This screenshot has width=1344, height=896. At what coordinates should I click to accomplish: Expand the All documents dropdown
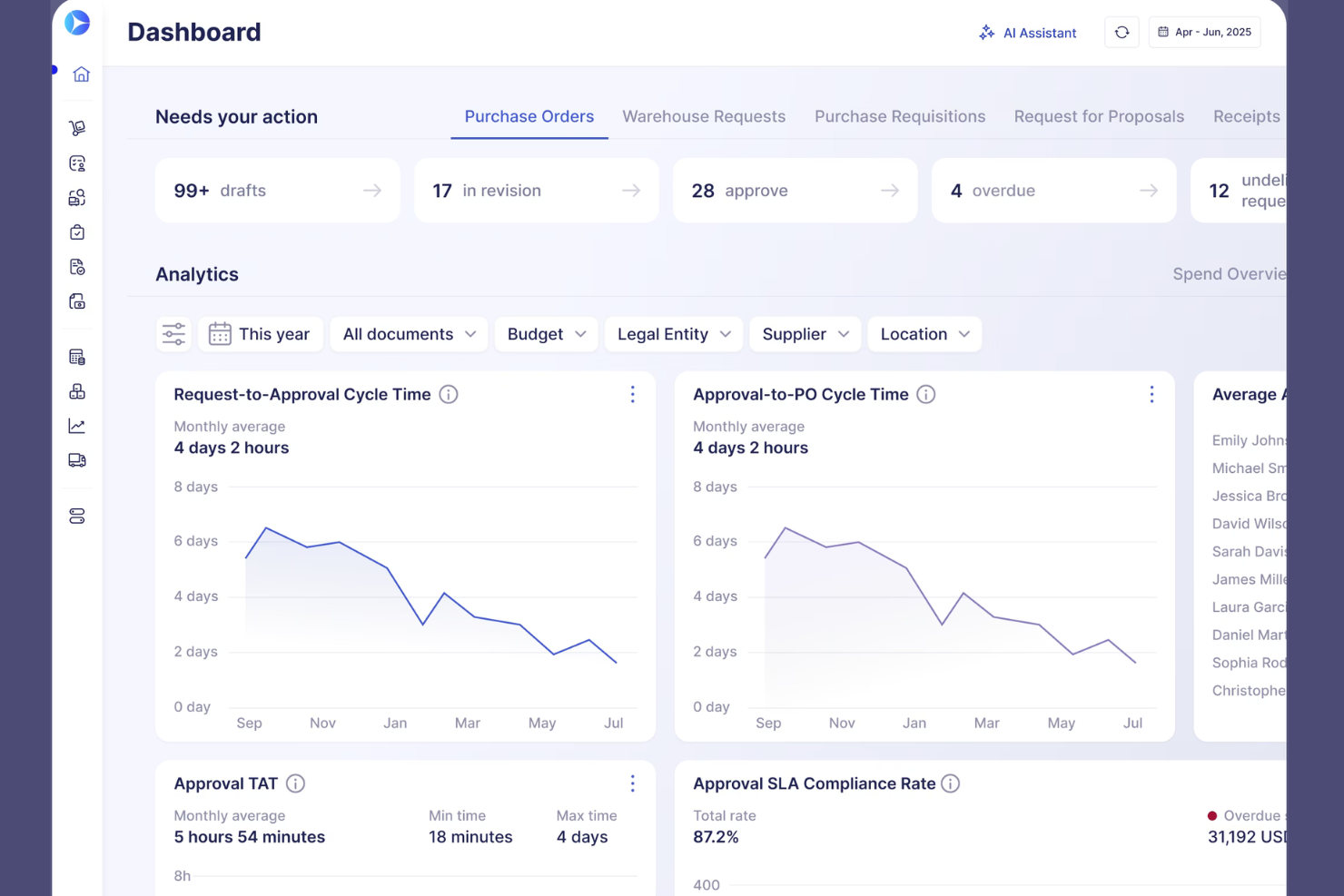409,334
